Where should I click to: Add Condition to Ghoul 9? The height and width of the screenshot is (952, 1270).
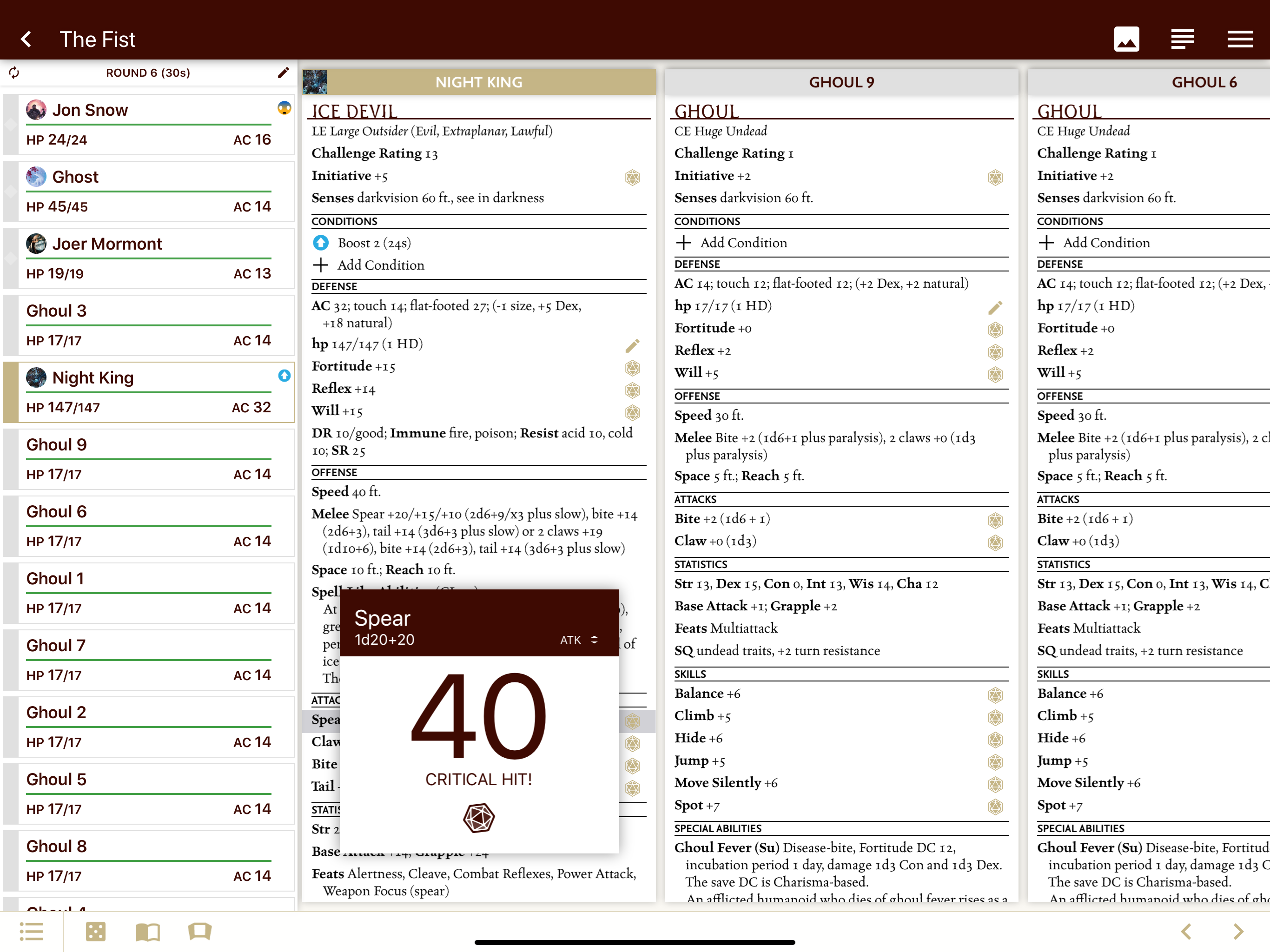[x=731, y=243]
